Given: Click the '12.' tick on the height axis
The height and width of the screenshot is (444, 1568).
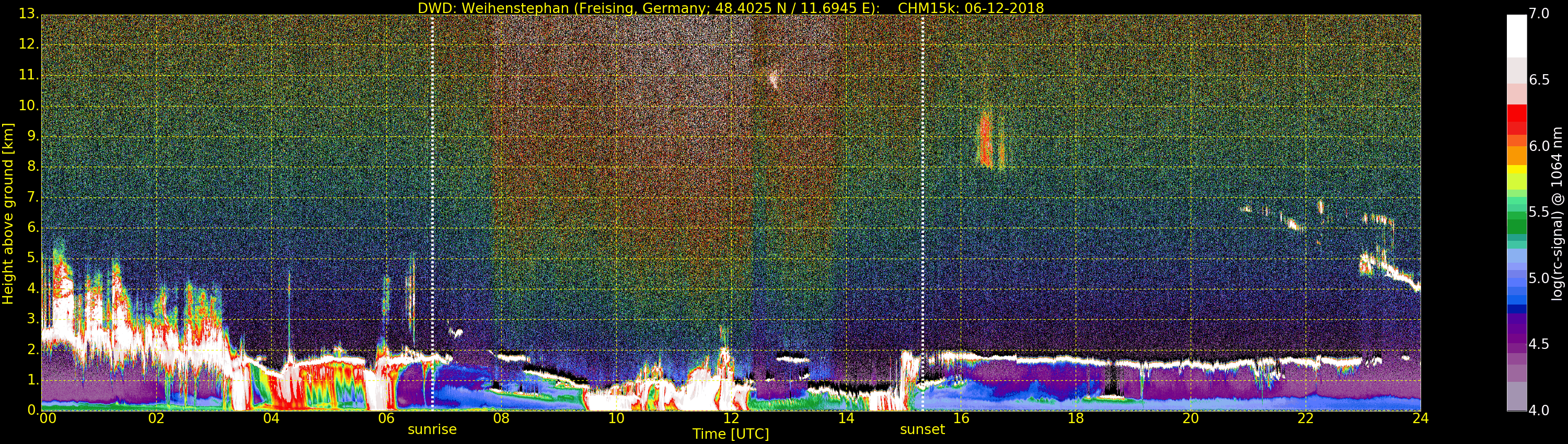Looking at the screenshot, I should 29,44.
